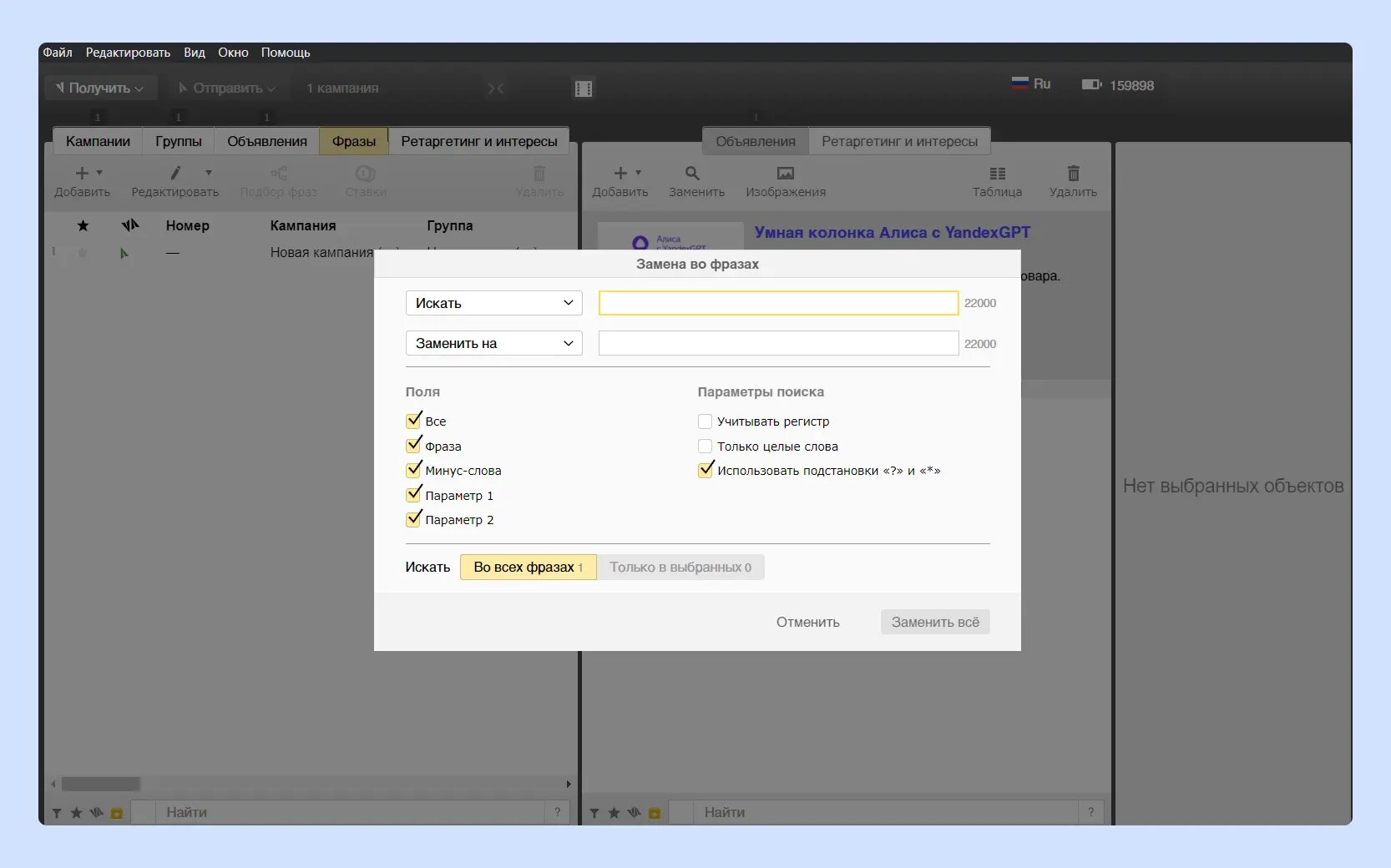
Task: Click the Отменить button
Action: point(808,623)
